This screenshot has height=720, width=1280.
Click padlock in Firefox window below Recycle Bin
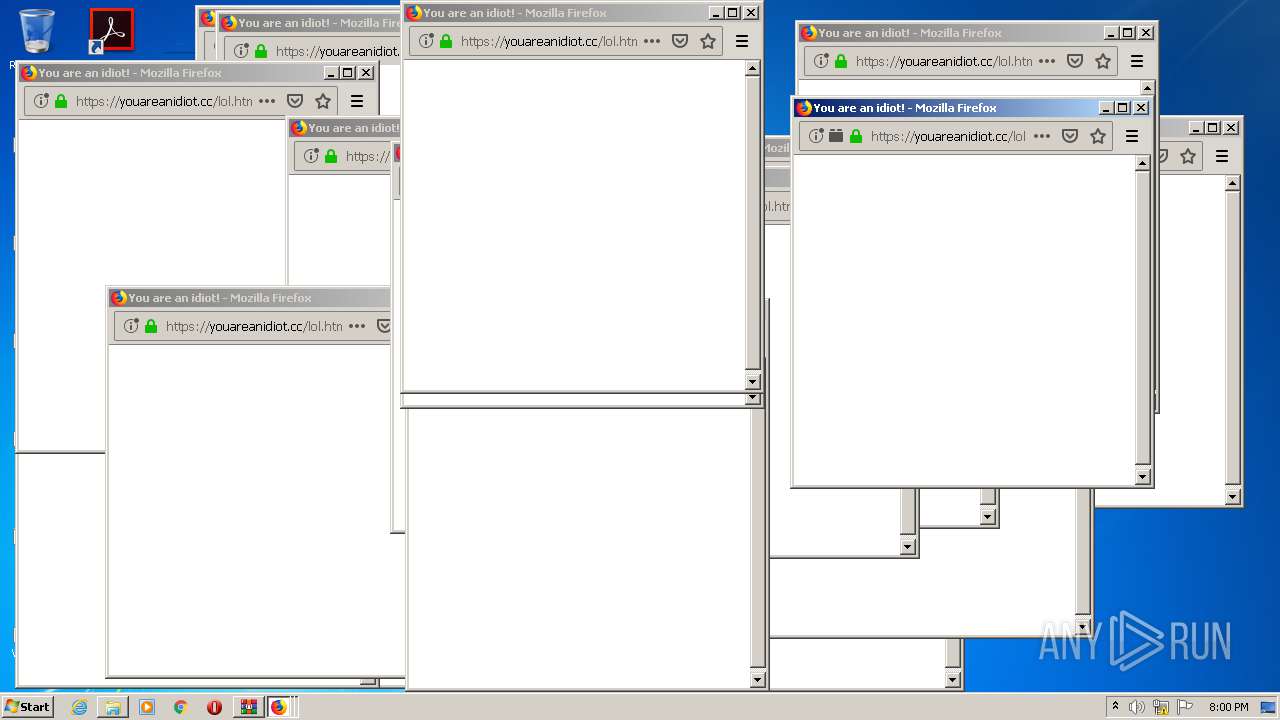tap(61, 101)
